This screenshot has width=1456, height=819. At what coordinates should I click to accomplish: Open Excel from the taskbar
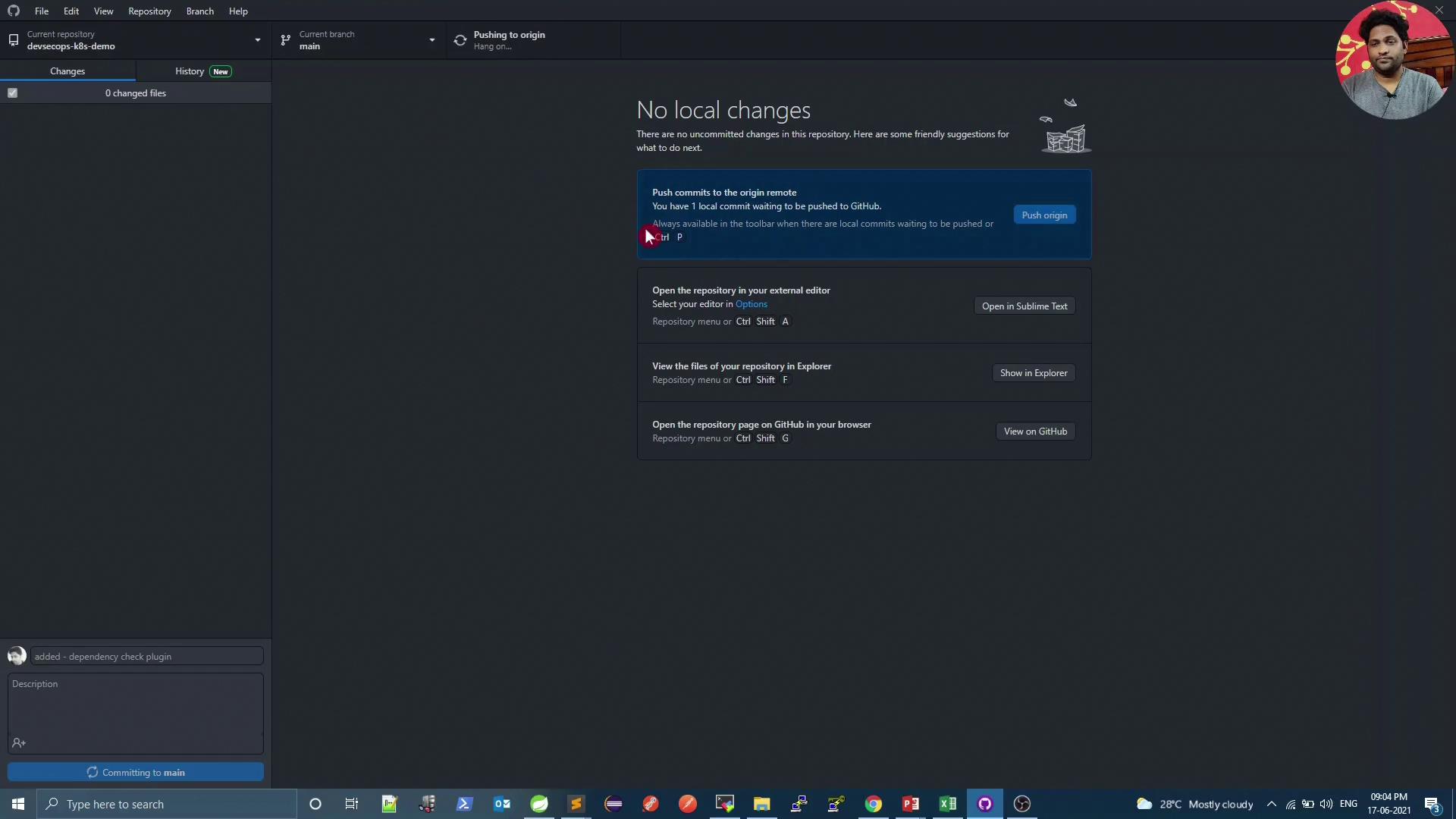click(947, 804)
